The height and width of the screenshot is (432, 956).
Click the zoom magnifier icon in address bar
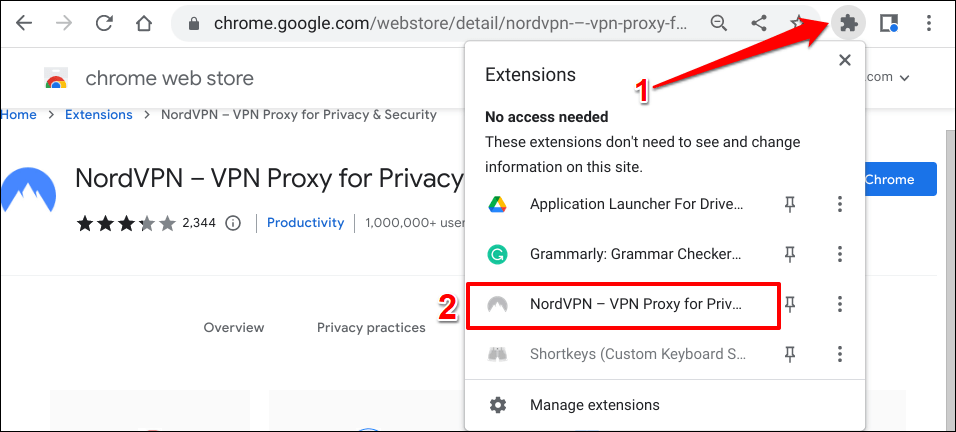[718, 23]
